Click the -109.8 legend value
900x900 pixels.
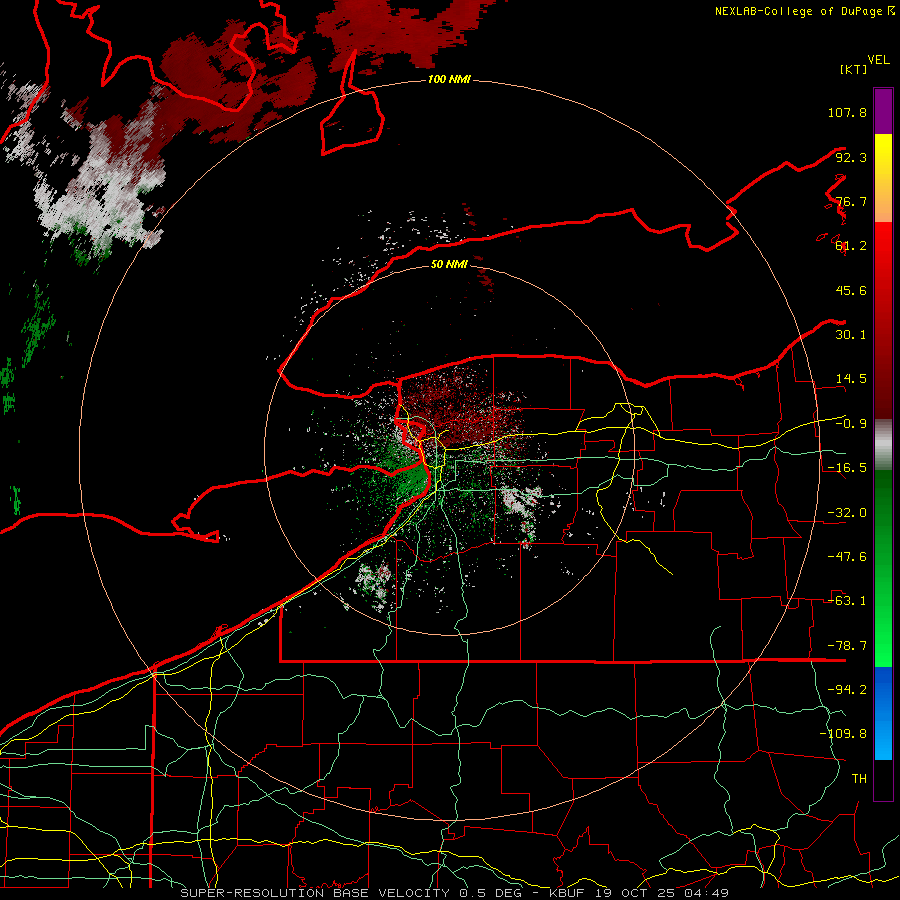(x=843, y=734)
